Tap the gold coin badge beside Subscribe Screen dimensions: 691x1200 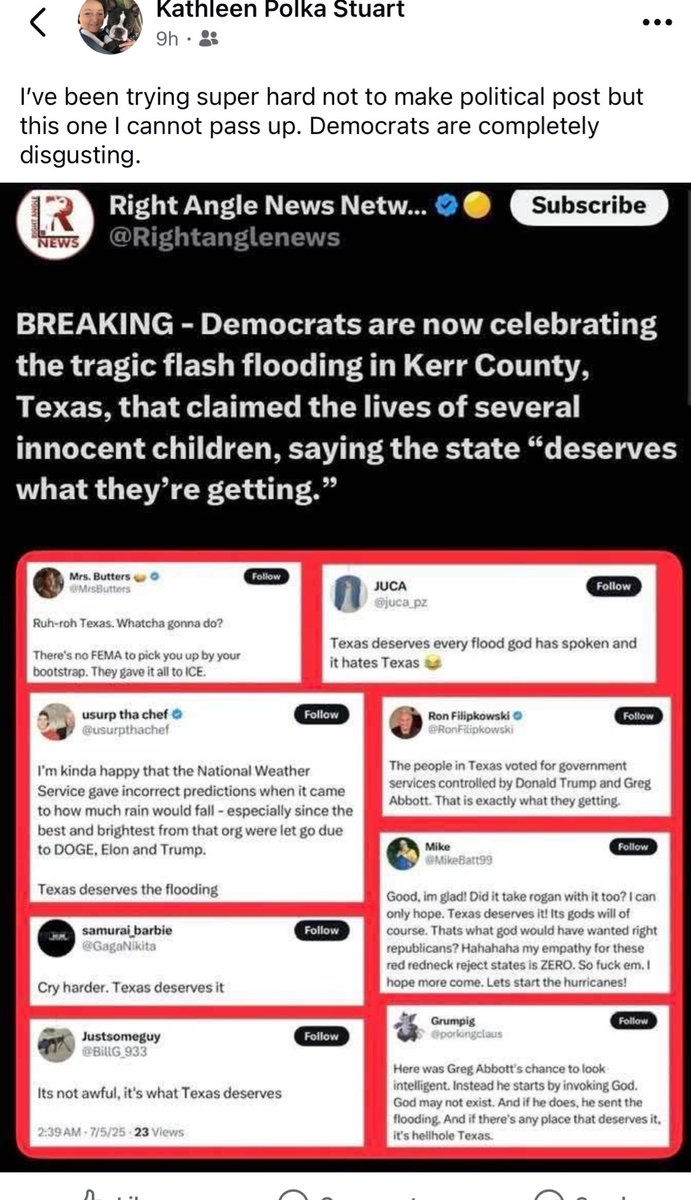coord(477,205)
